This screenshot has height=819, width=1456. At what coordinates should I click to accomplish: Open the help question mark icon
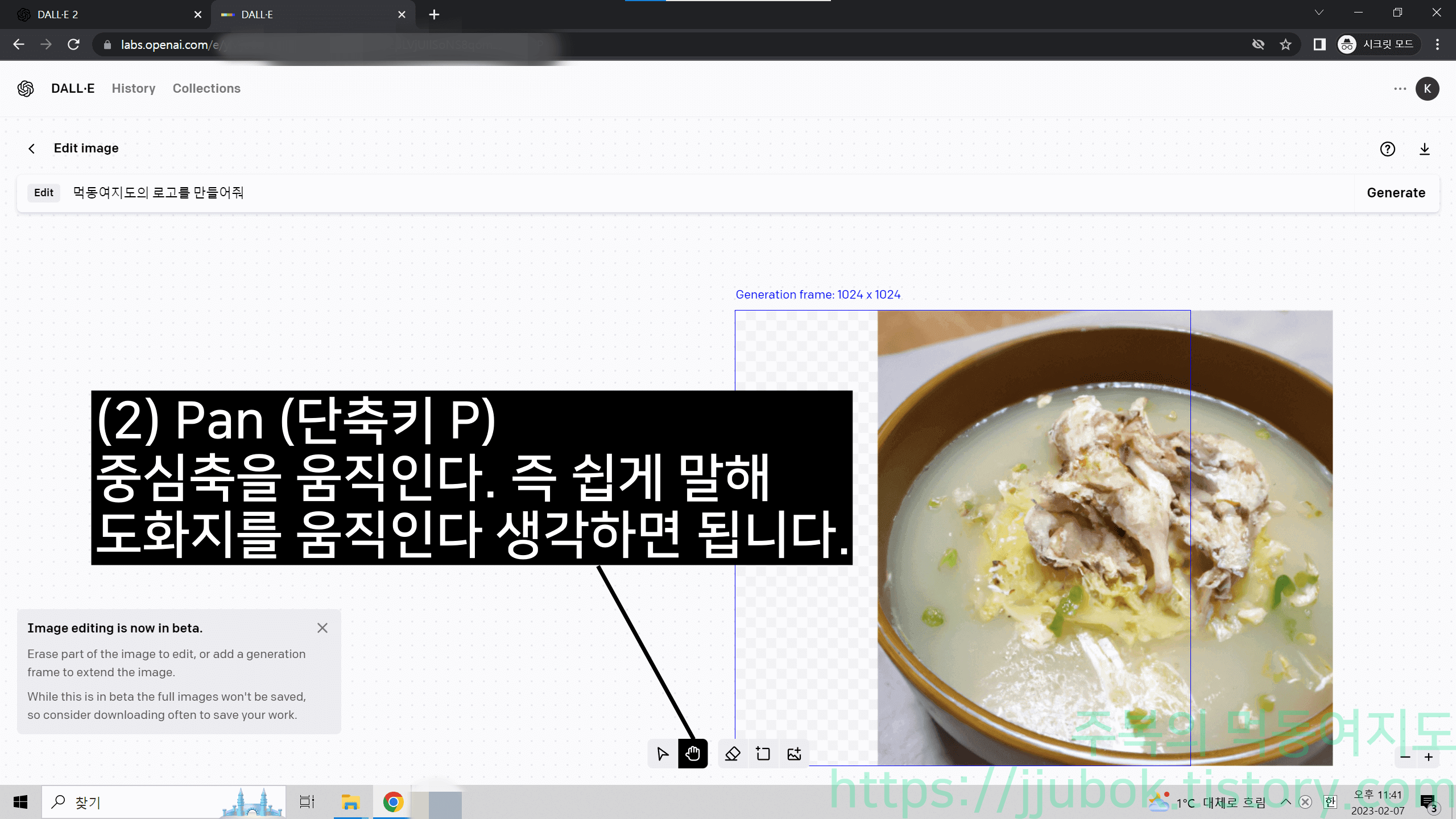[x=1388, y=149]
